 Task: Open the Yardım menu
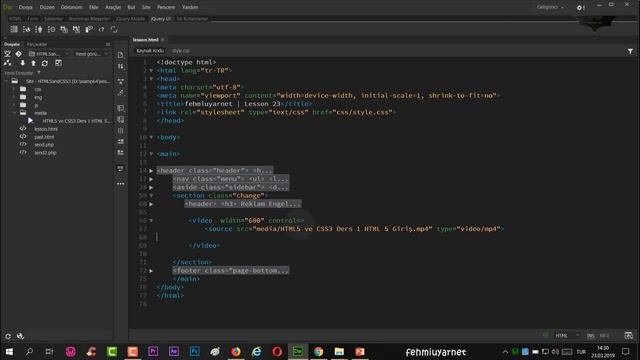(190, 7)
